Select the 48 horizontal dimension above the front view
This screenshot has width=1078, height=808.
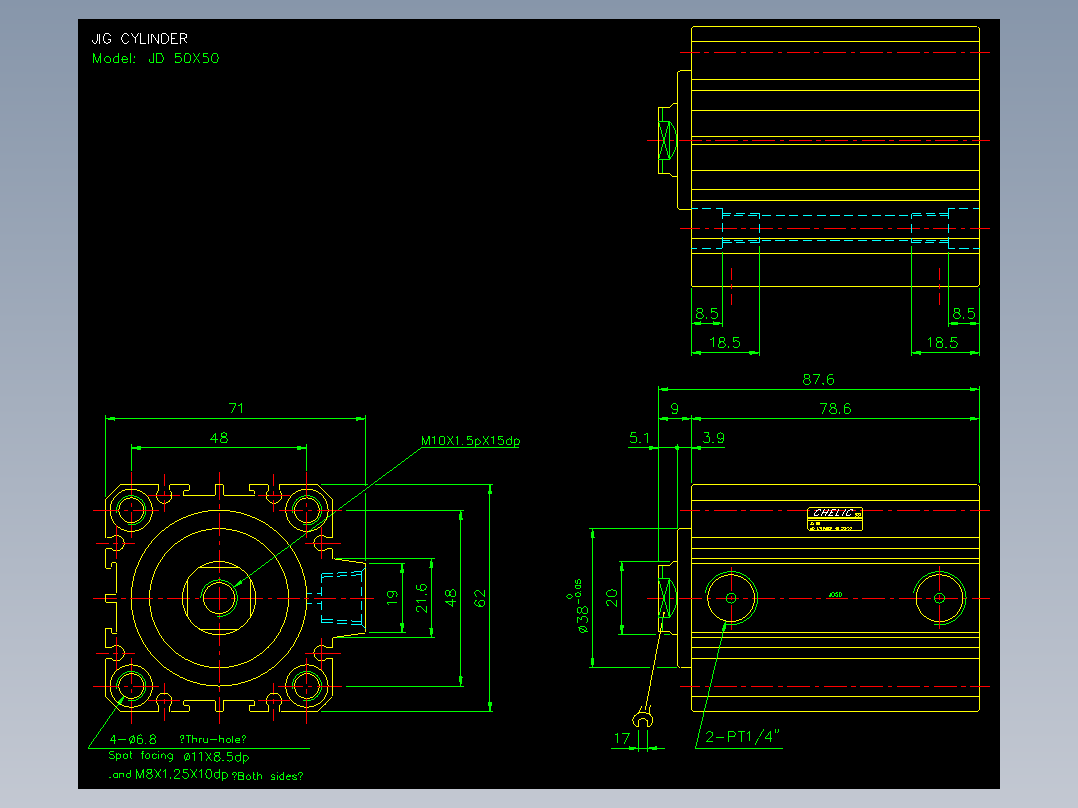point(219,438)
